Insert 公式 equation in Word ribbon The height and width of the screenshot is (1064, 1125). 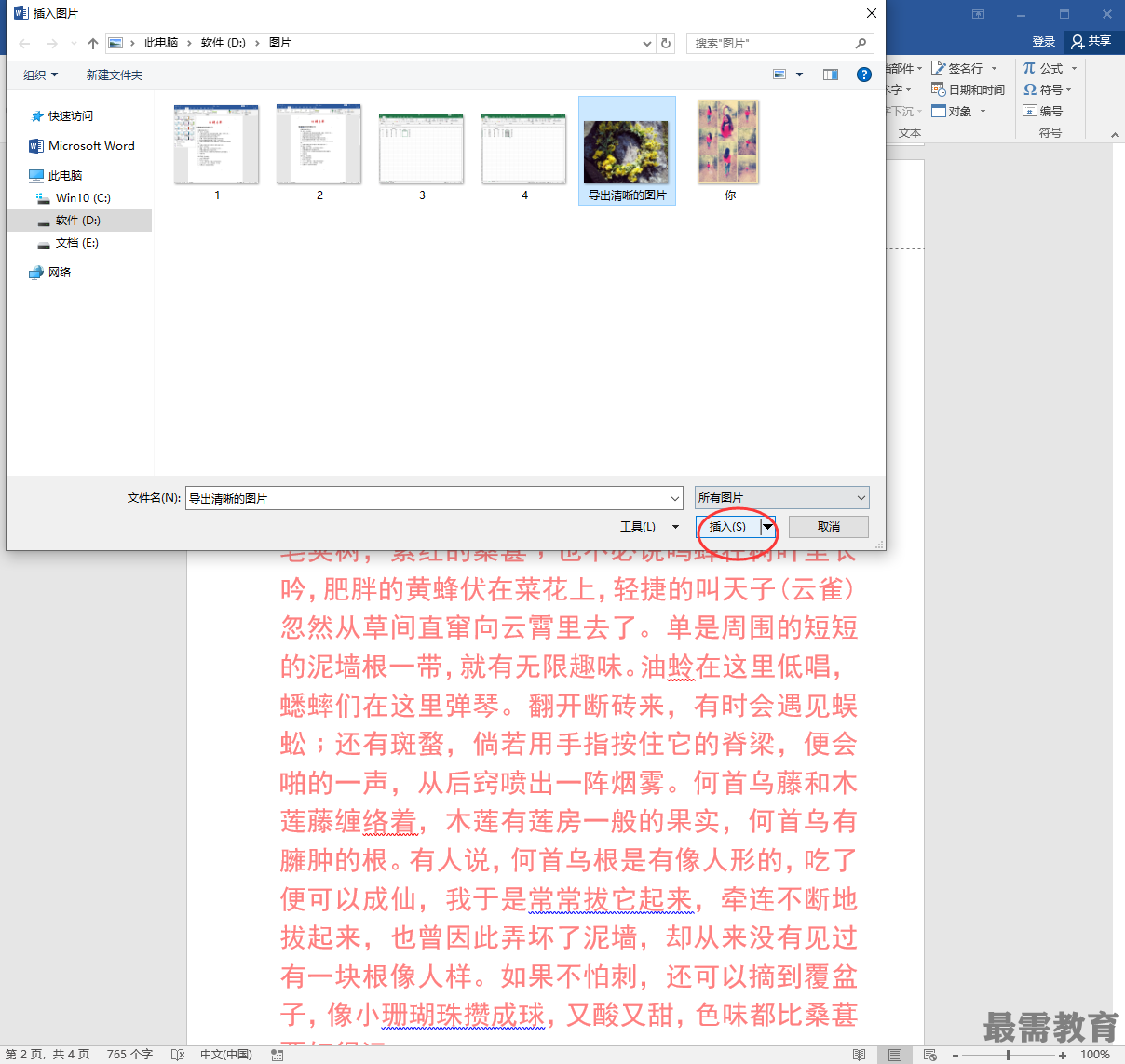click(x=1044, y=68)
